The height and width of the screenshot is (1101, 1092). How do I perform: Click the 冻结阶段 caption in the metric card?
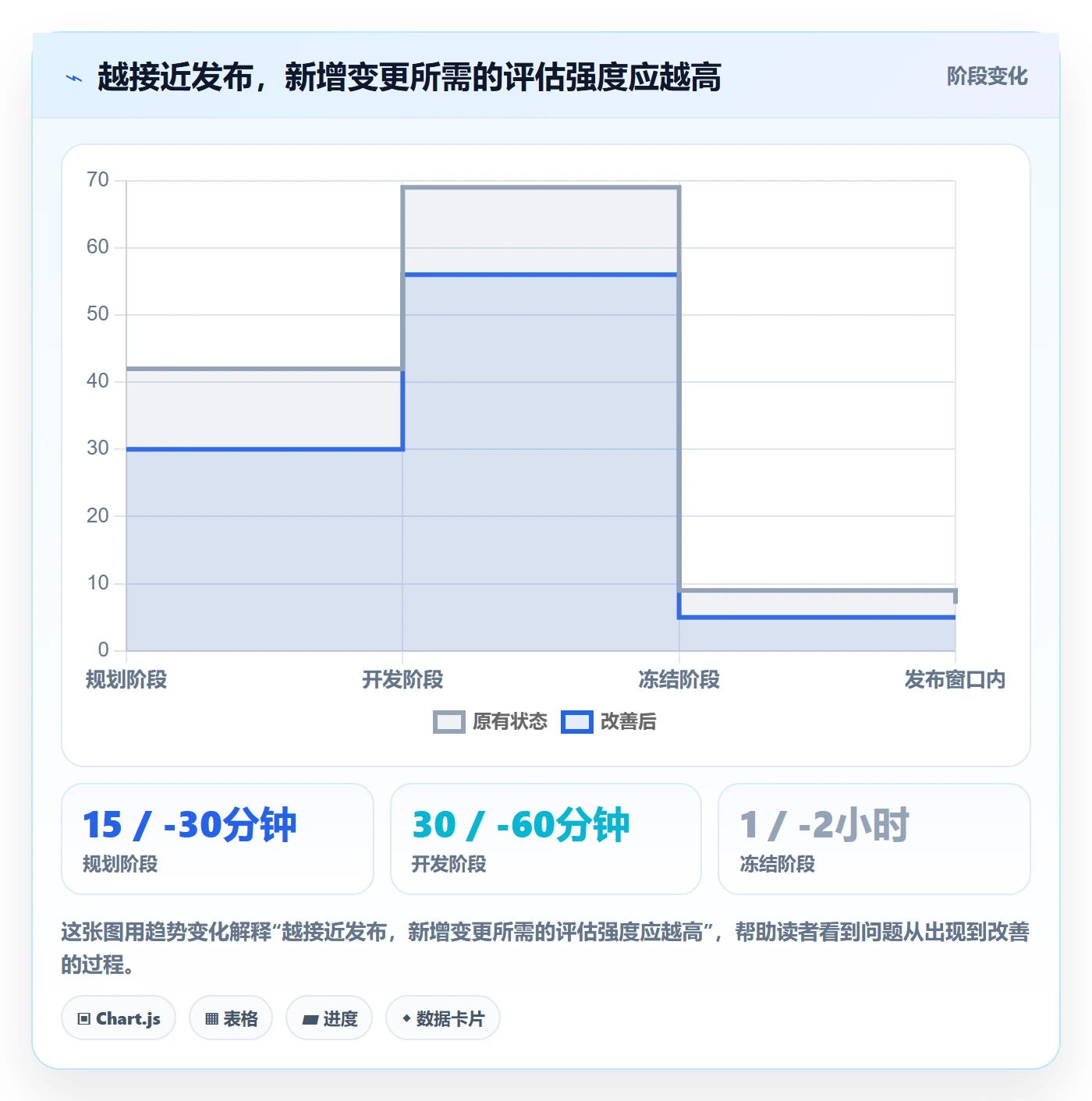click(x=777, y=864)
